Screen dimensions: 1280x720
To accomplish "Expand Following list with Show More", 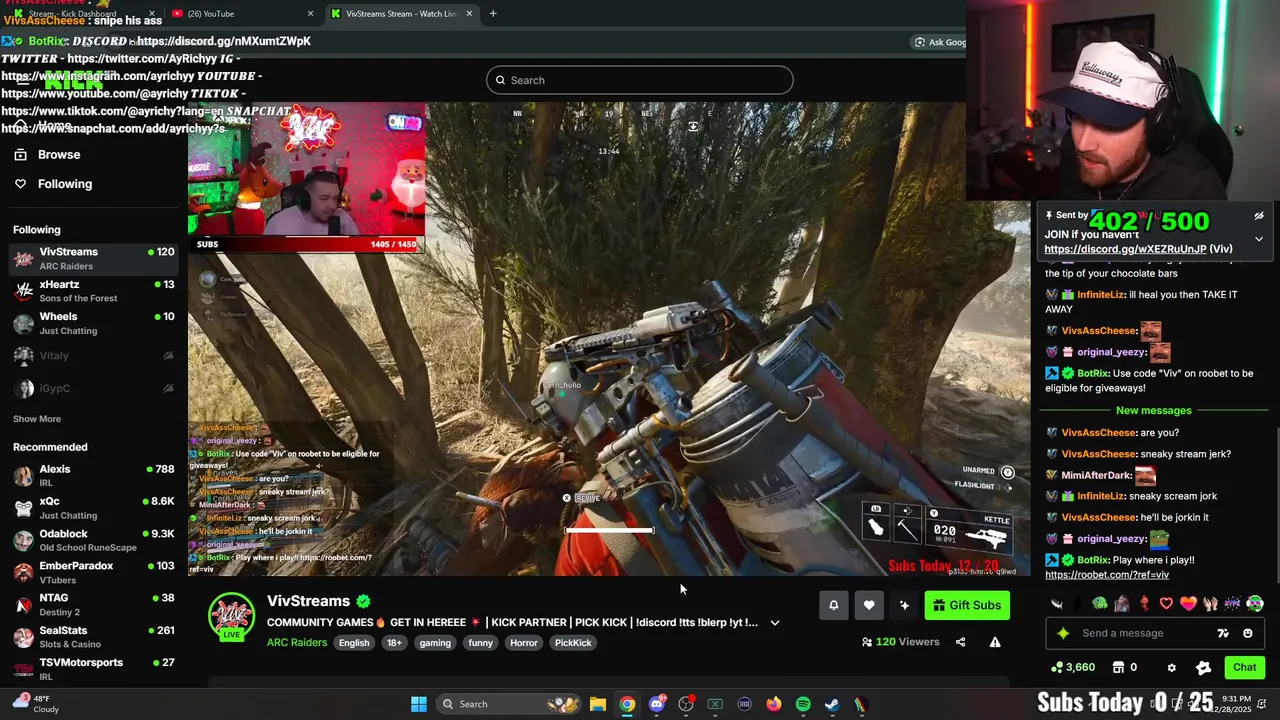I will pyautogui.click(x=37, y=419).
